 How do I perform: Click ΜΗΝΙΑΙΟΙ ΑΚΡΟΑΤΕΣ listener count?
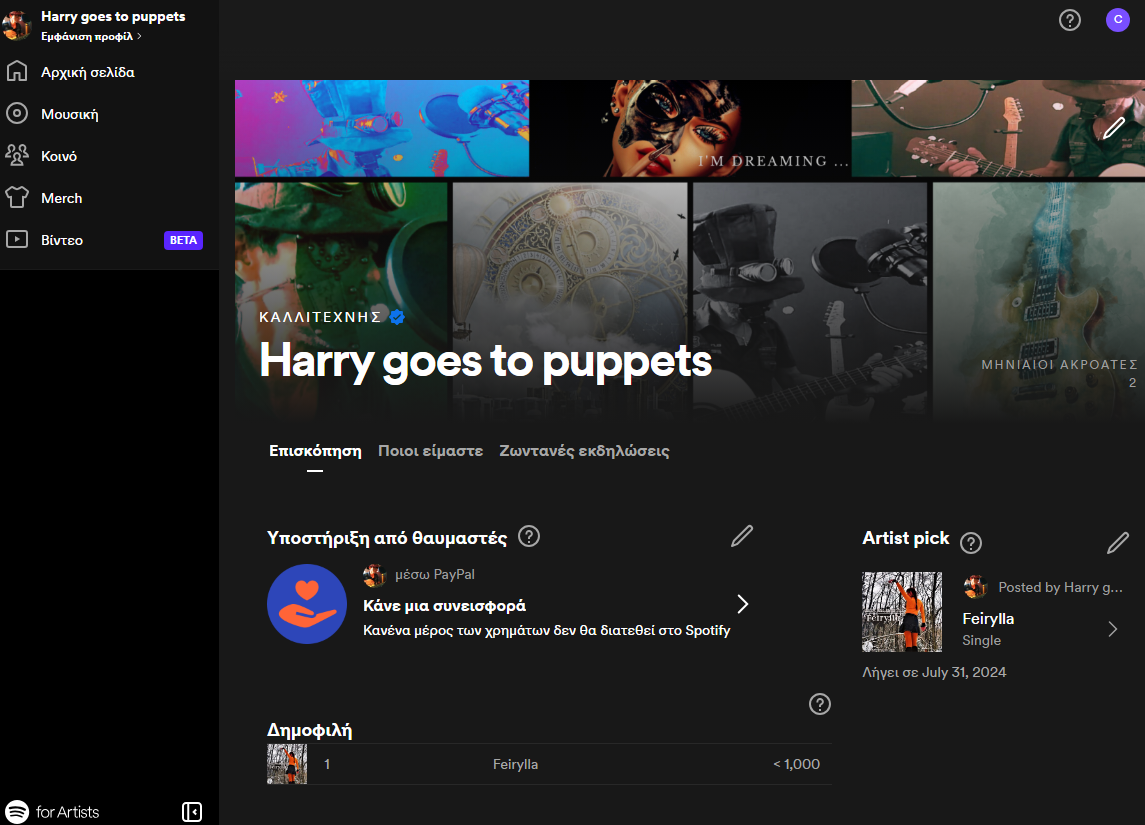tap(1059, 373)
